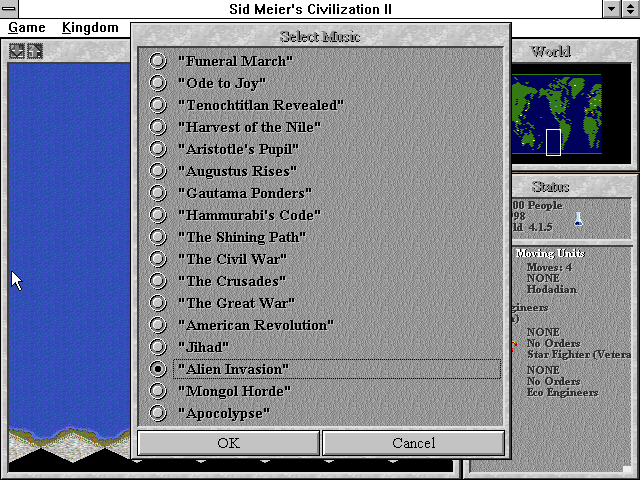Click the World minimap view rectangle
The width and height of the screenshot is (640, 480).
point(553,142)
